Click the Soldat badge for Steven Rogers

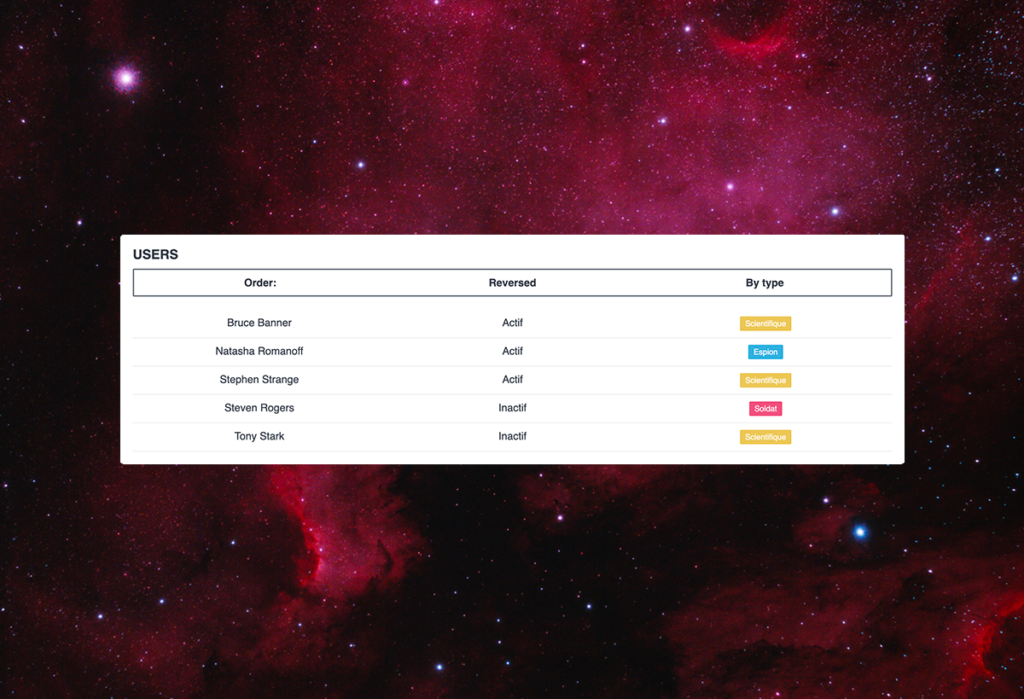(x=765, y=408)
